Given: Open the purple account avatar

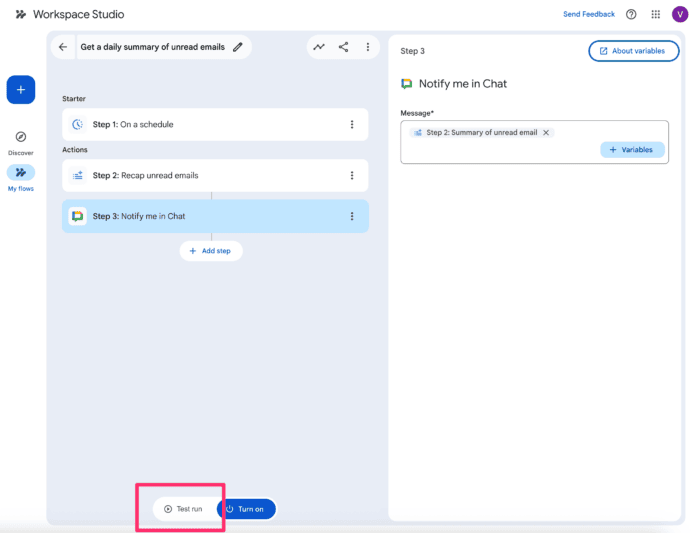Looking at the screenshot, I should 680,14.
